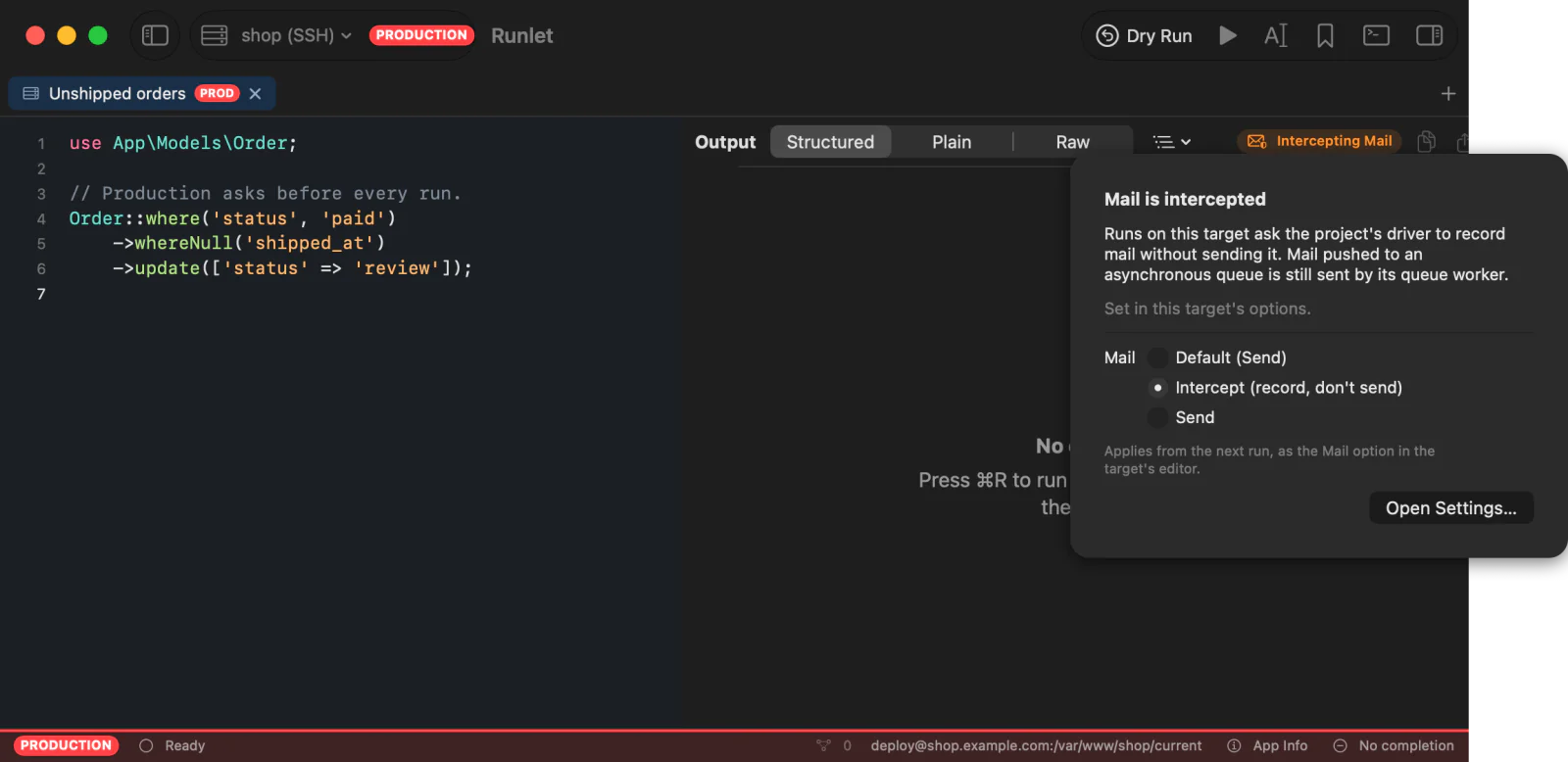This screenshot has height=762, width=1568.
Task: Run the script with play icon
Action: (1227, 35)
